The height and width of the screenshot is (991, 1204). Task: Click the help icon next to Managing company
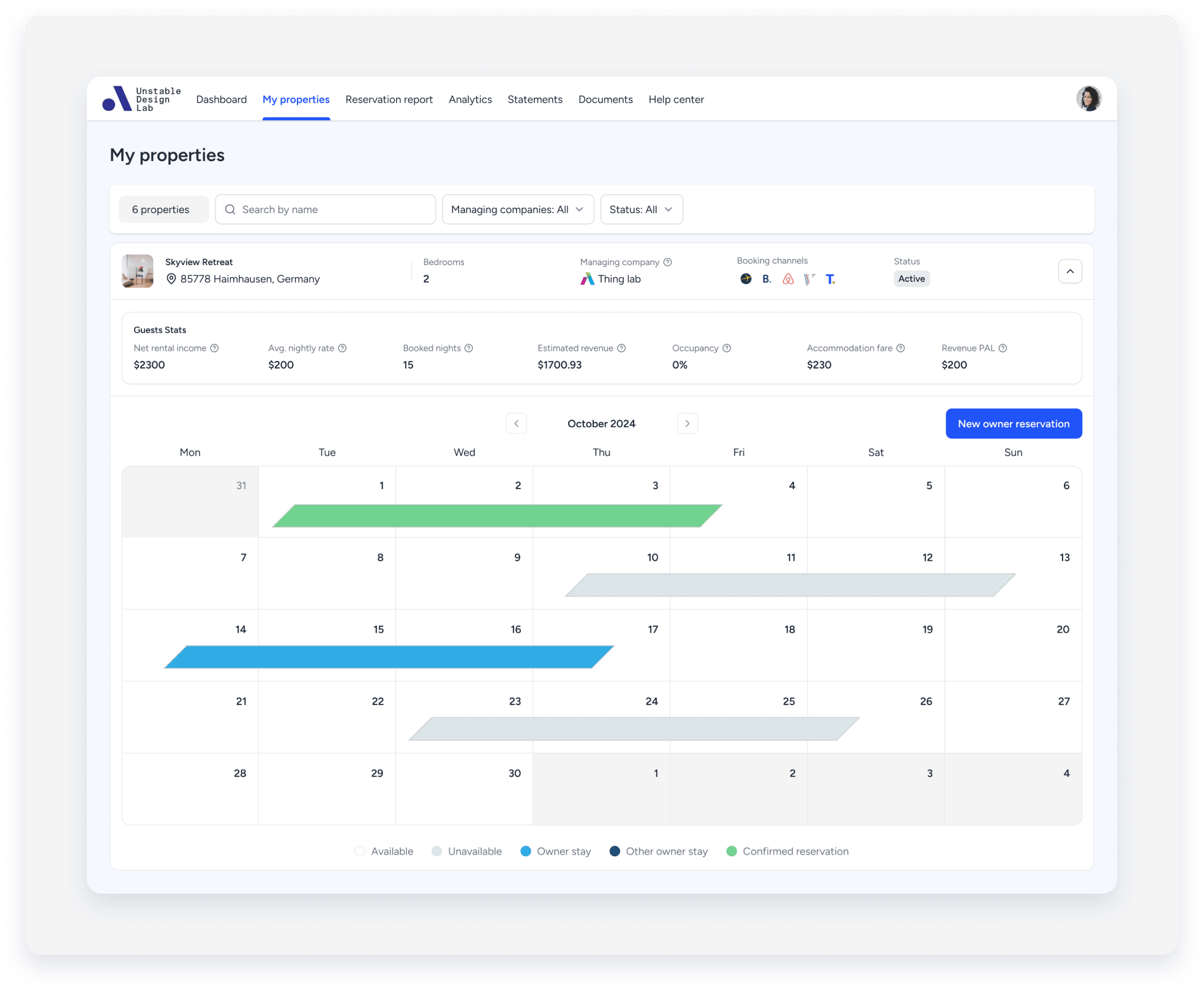coord(668,262)
